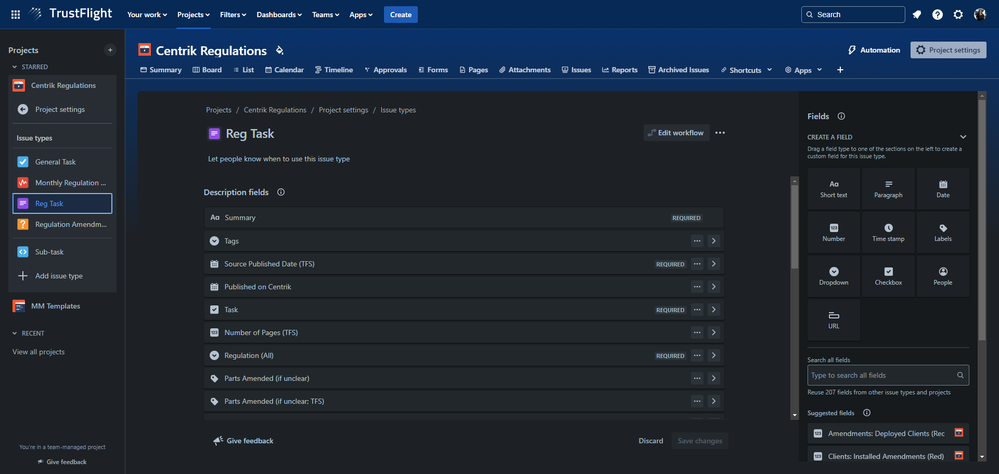
Task: Click the Project settings button at top right
Action: [x=949, y=50]
